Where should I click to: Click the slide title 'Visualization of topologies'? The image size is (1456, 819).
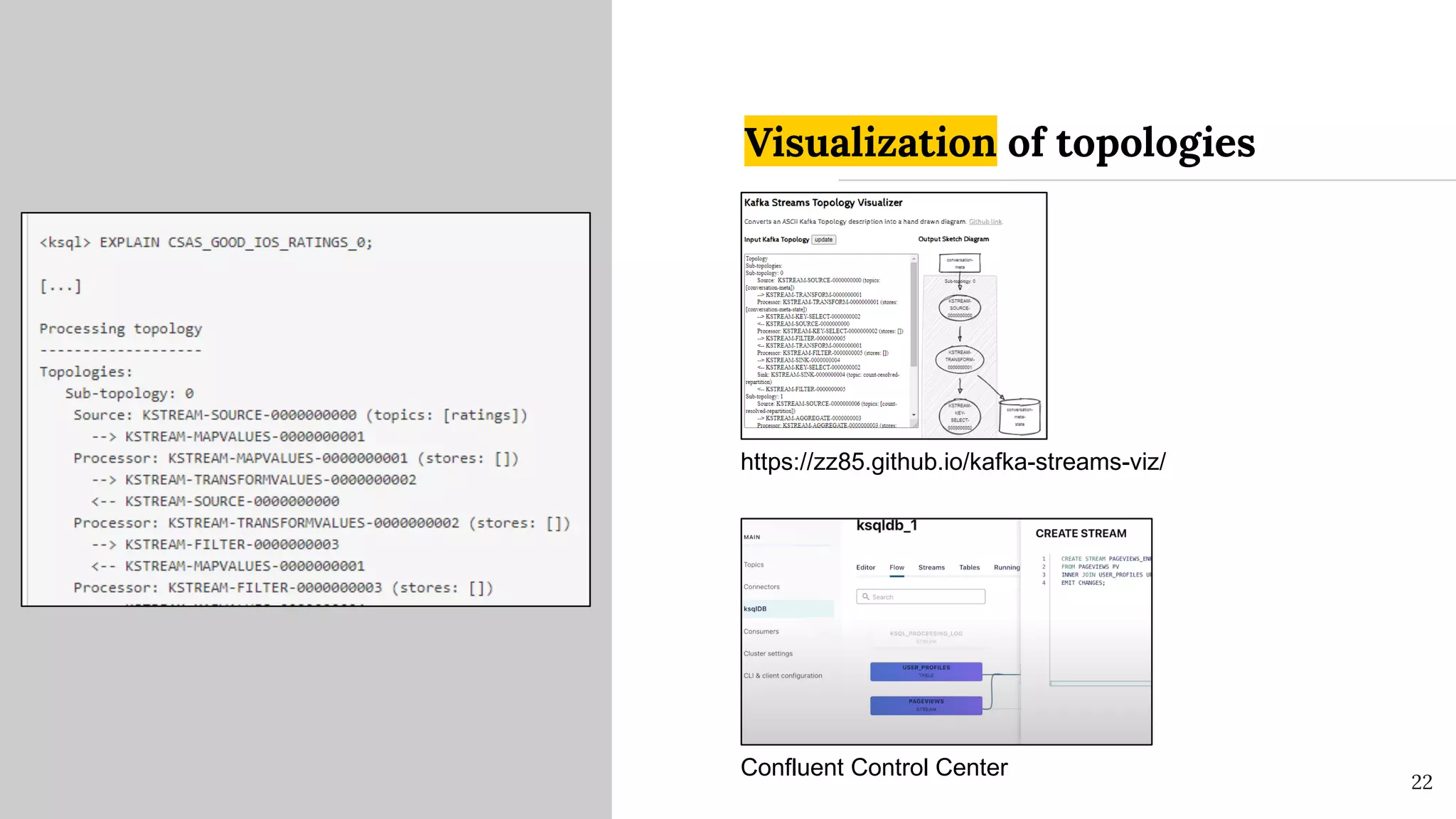[1000, 142]
